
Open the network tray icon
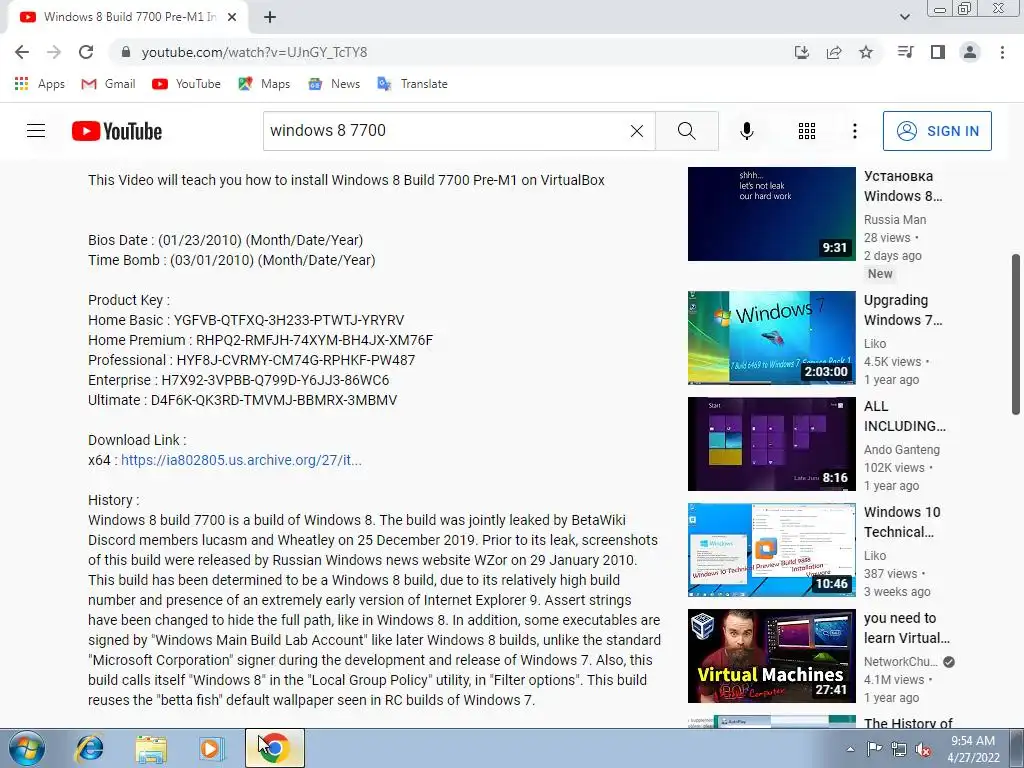tap(899, 748)
